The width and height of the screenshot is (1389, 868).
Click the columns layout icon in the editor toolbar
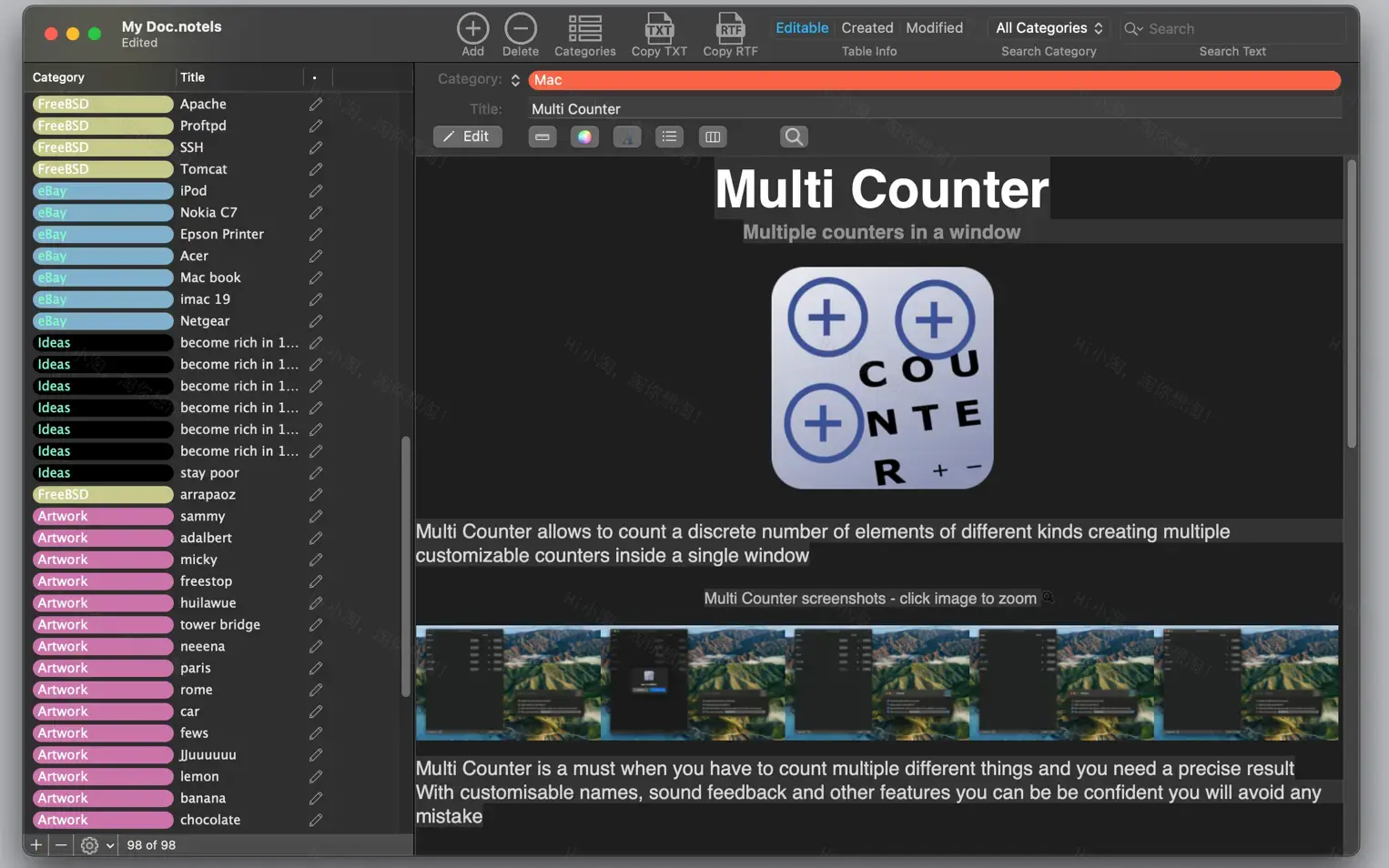click(x=713, y=136)
